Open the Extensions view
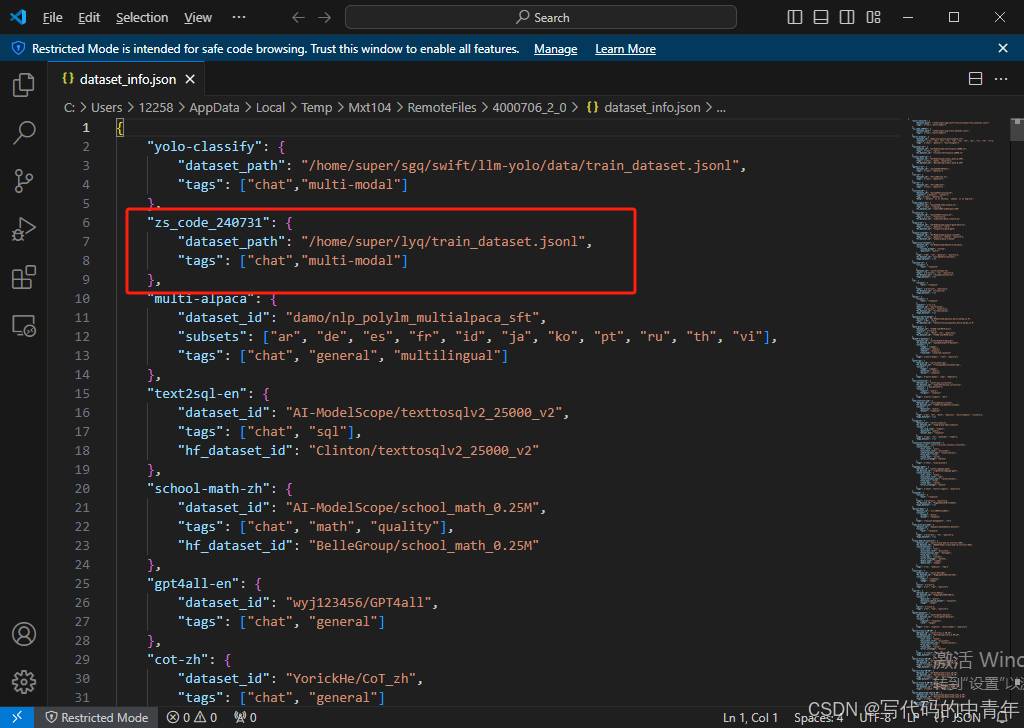 coord(24,277)
